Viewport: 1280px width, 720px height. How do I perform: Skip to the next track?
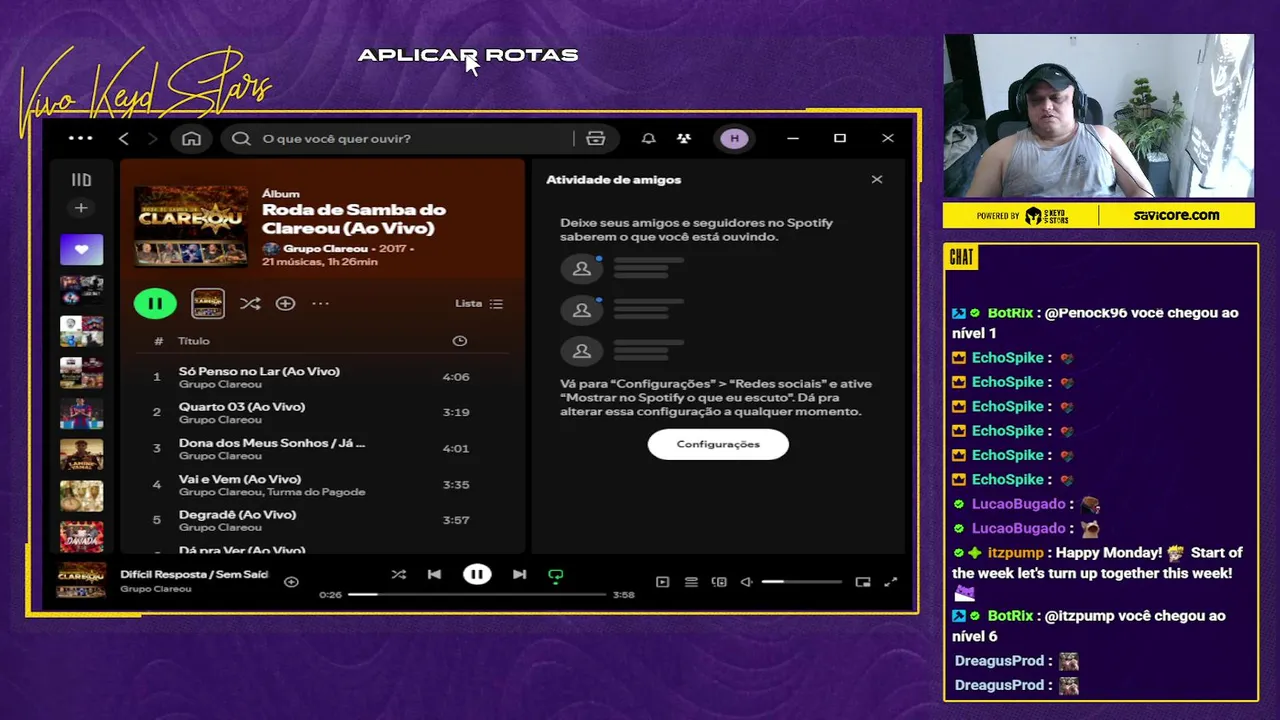point(519,574)
